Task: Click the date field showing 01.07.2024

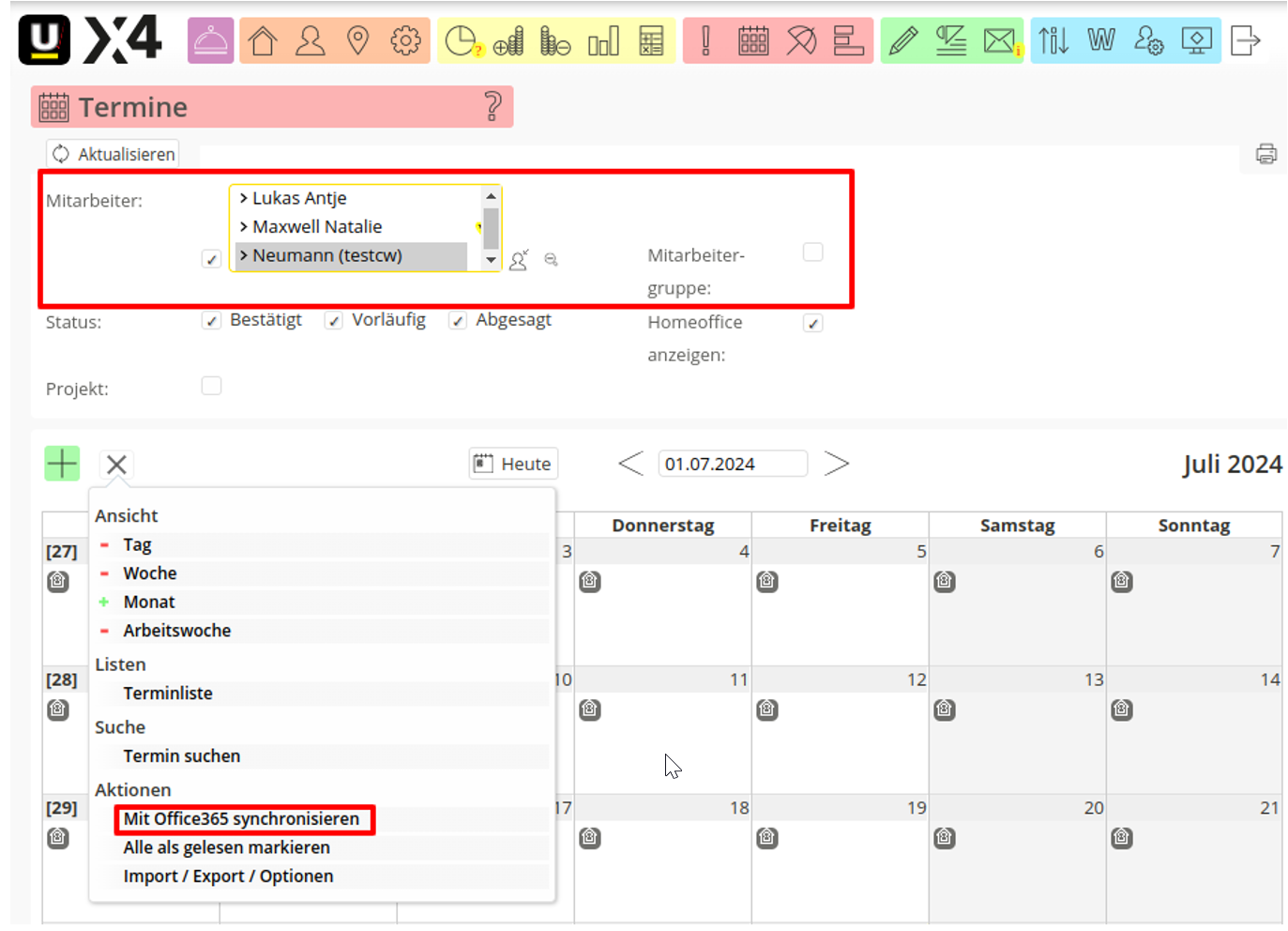Action: pyautogui.click(x=732, y=464)
